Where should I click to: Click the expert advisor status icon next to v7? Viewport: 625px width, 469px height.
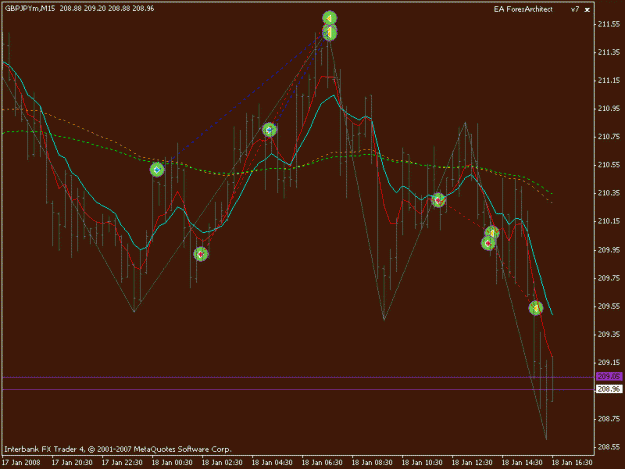(587, 10)
